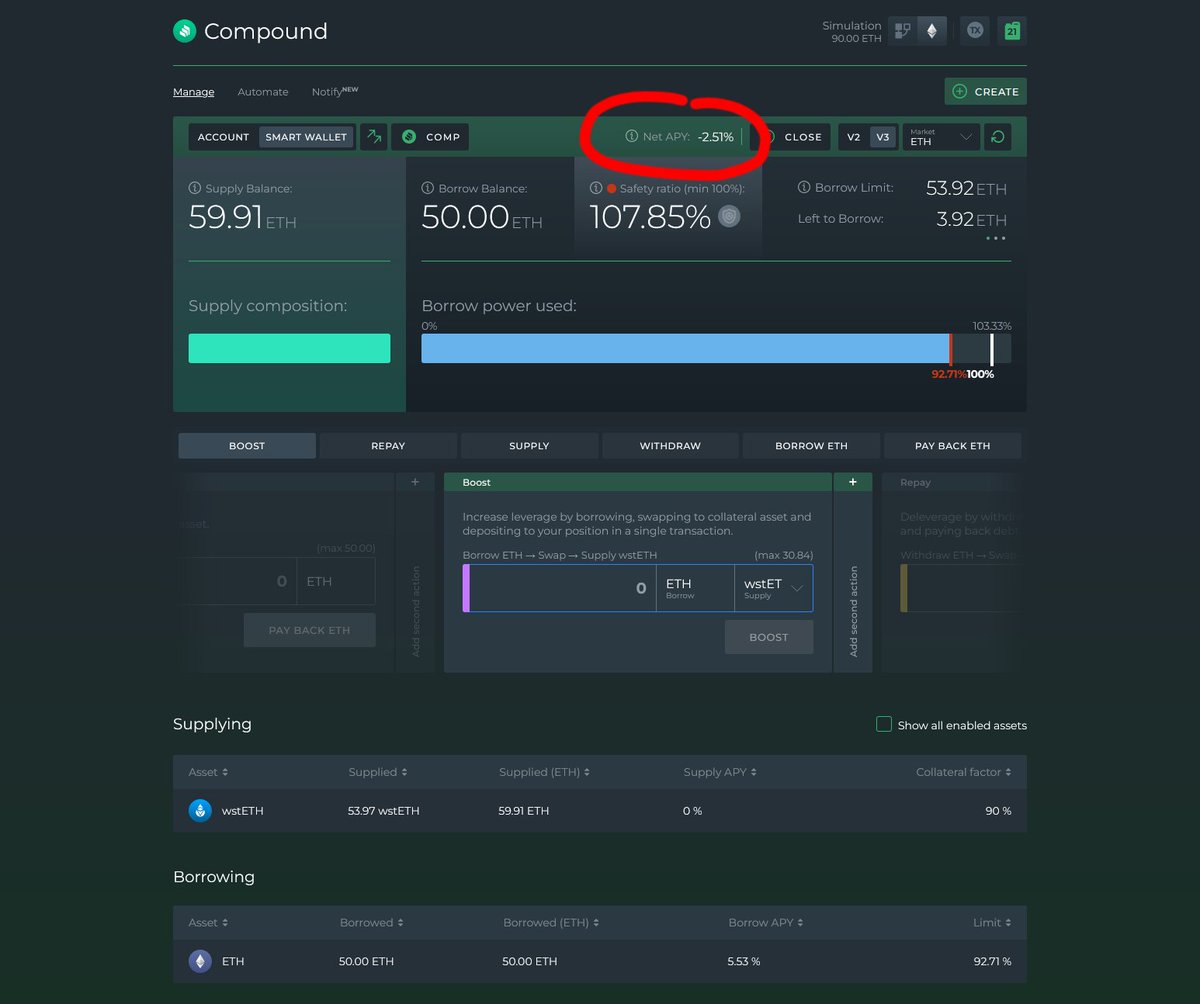Select Compound V2 version
1200x1004 pixels.
tap(853, 137)
